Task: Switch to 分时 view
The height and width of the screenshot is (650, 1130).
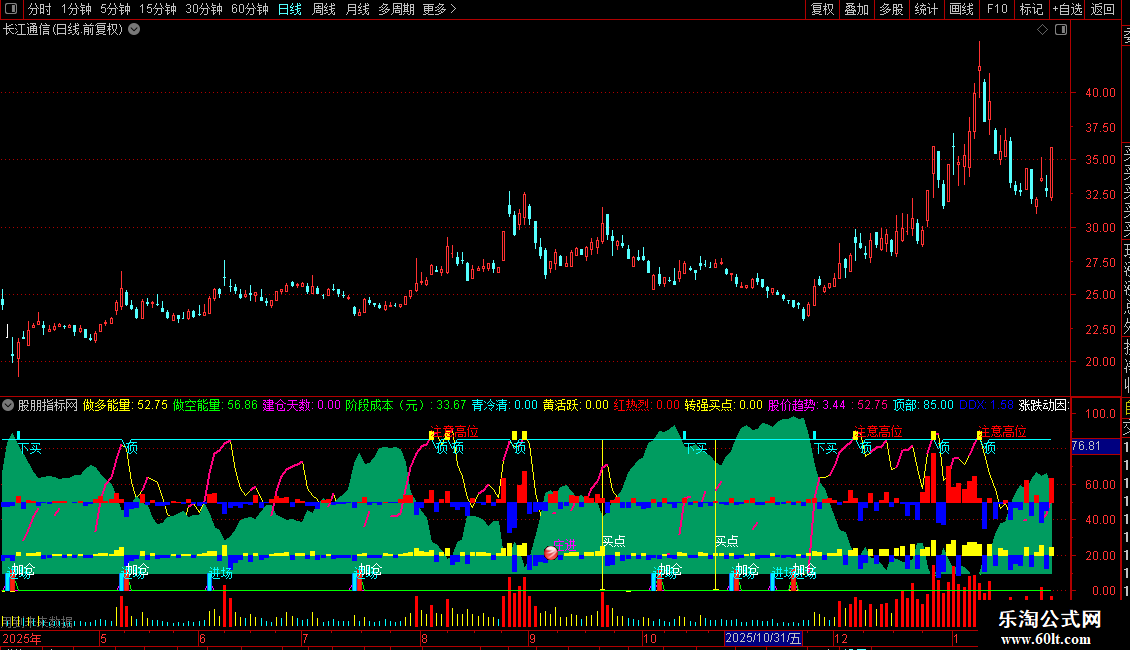Action: tap(40, 9)
